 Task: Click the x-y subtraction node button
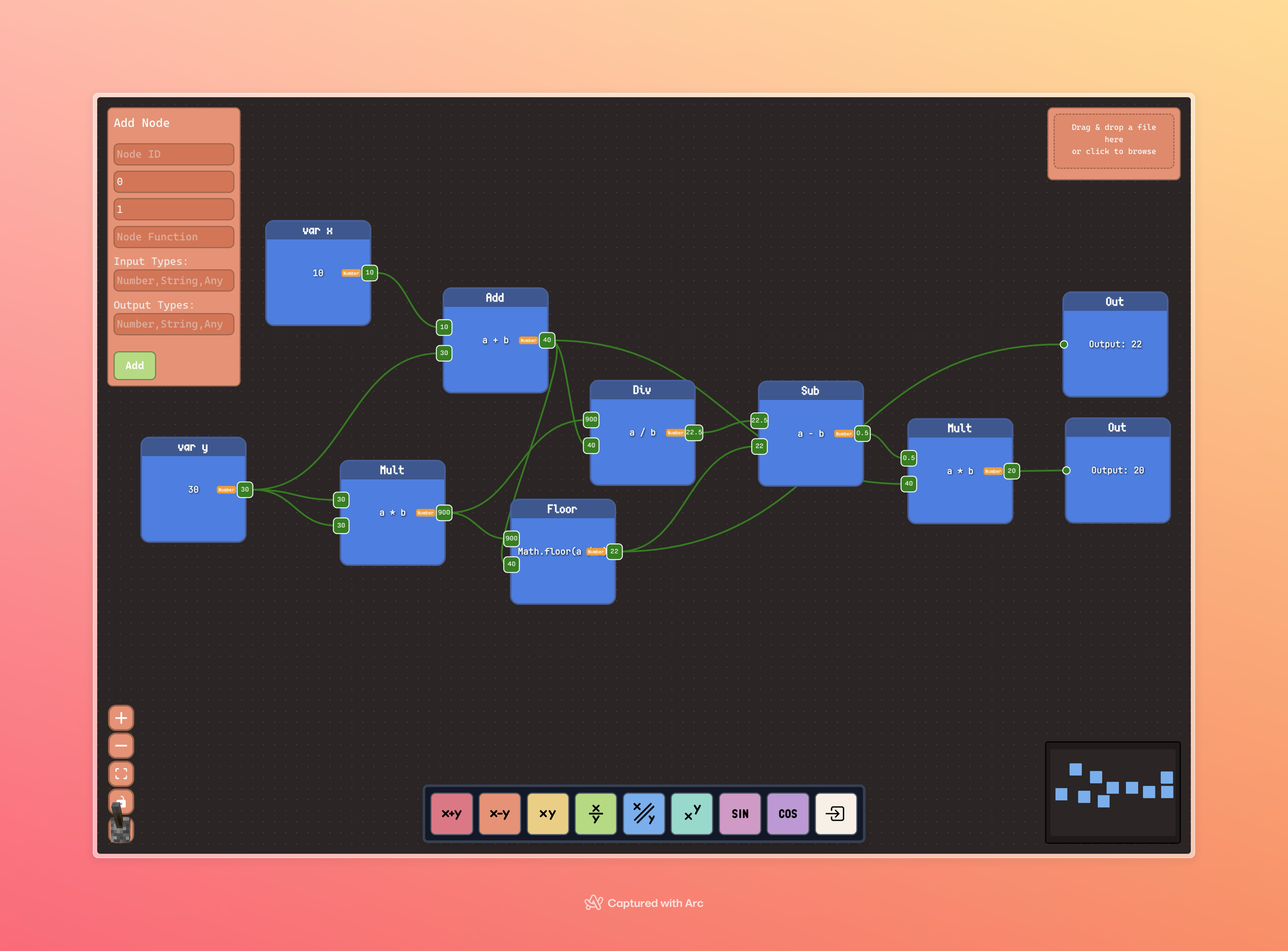tap(499, 814)
